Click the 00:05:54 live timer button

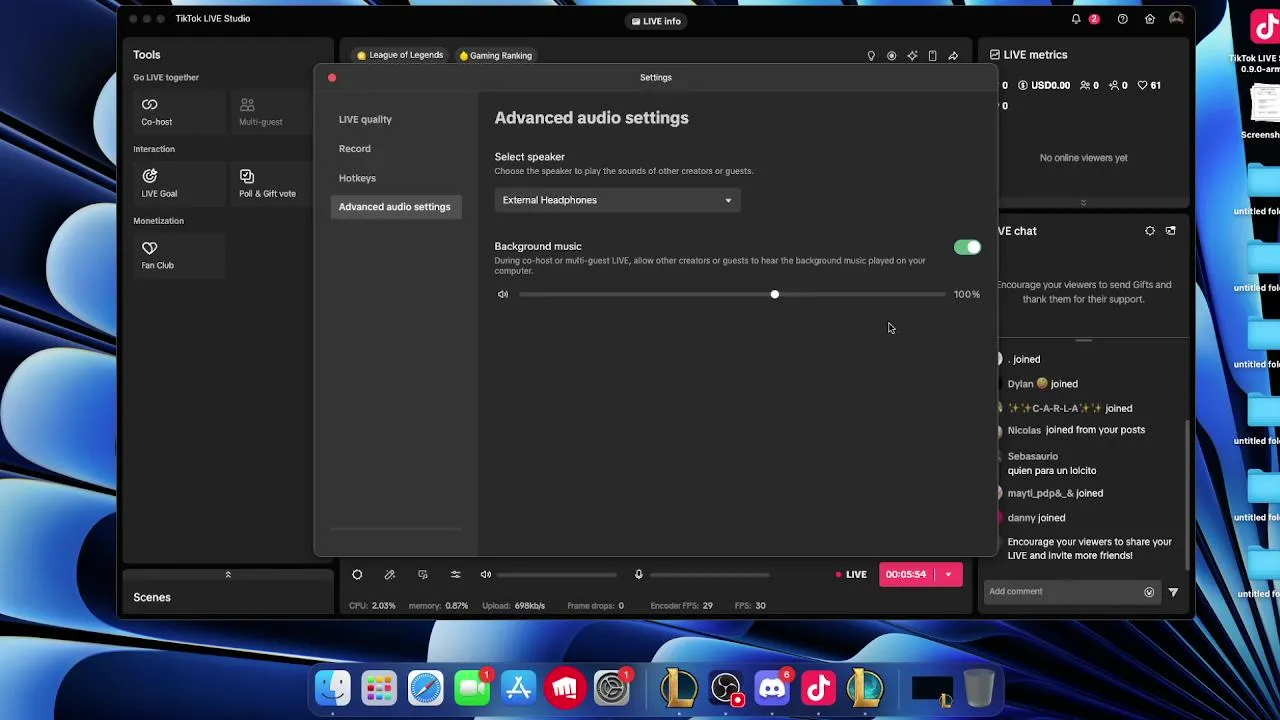coord(907,574)
